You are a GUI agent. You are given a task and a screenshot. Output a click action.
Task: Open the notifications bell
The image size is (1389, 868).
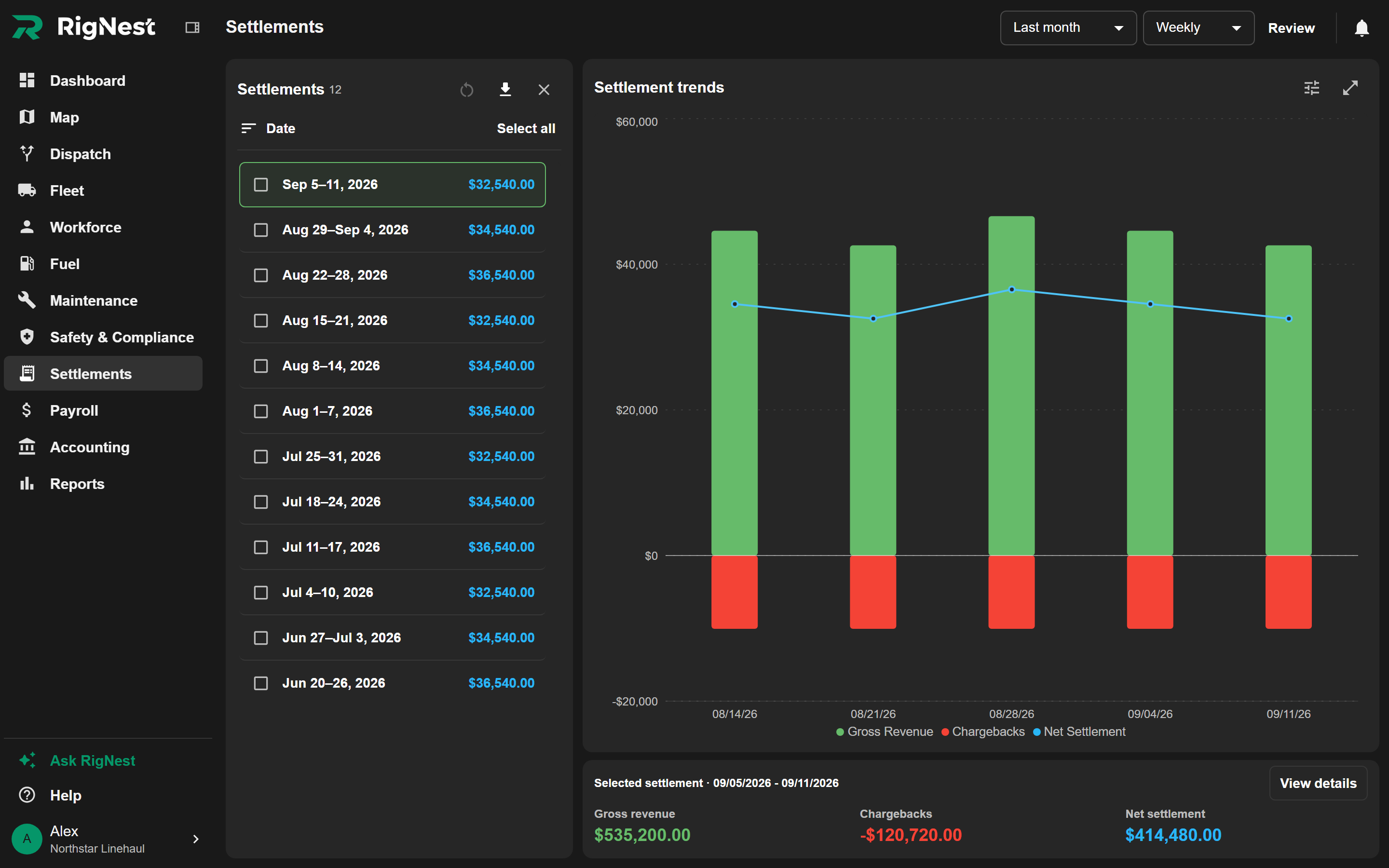click(1362, 27)
